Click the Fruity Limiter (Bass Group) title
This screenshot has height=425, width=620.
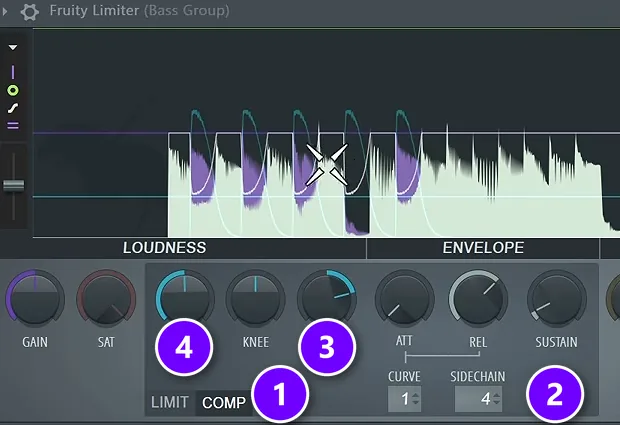coord(139,11)
